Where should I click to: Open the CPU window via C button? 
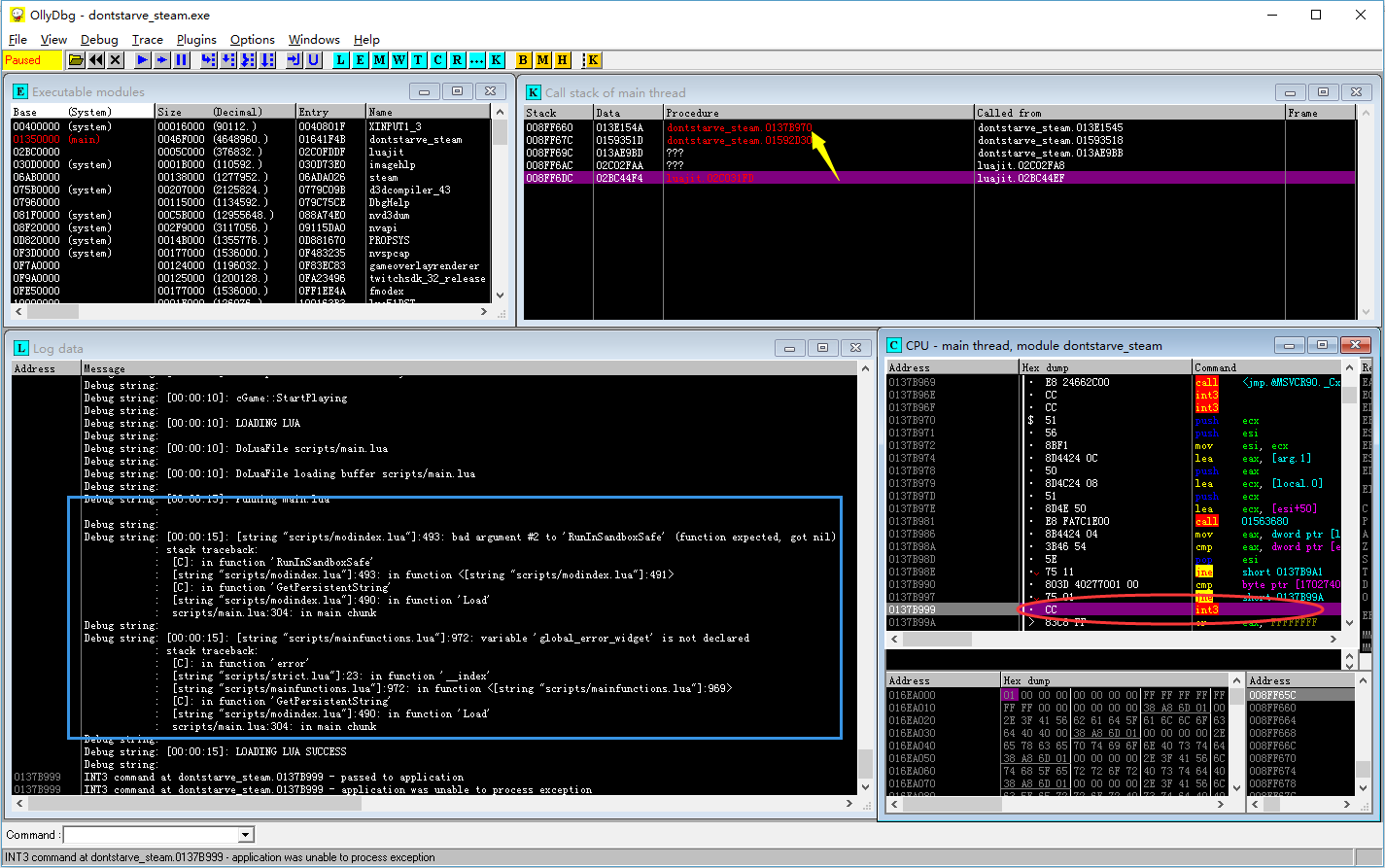click(x=437, y=60)
